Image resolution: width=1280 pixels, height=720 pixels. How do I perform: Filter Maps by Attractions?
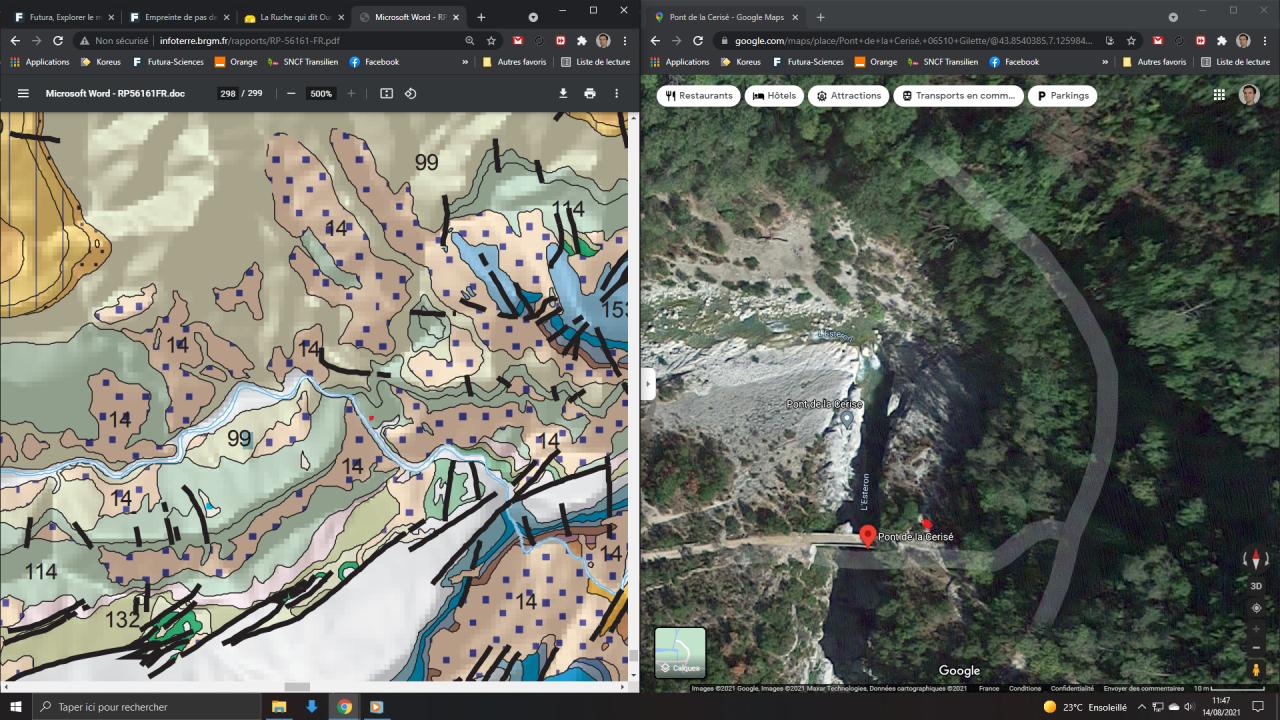click(x=848, y=96)
